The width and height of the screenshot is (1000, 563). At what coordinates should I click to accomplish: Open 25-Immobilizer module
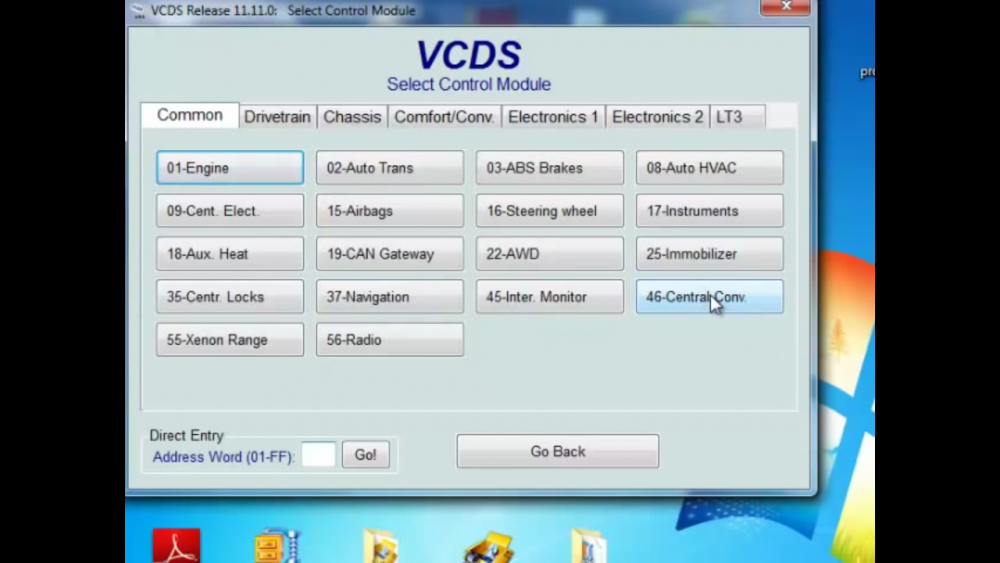pyautogui.click(x=709, y=254)
